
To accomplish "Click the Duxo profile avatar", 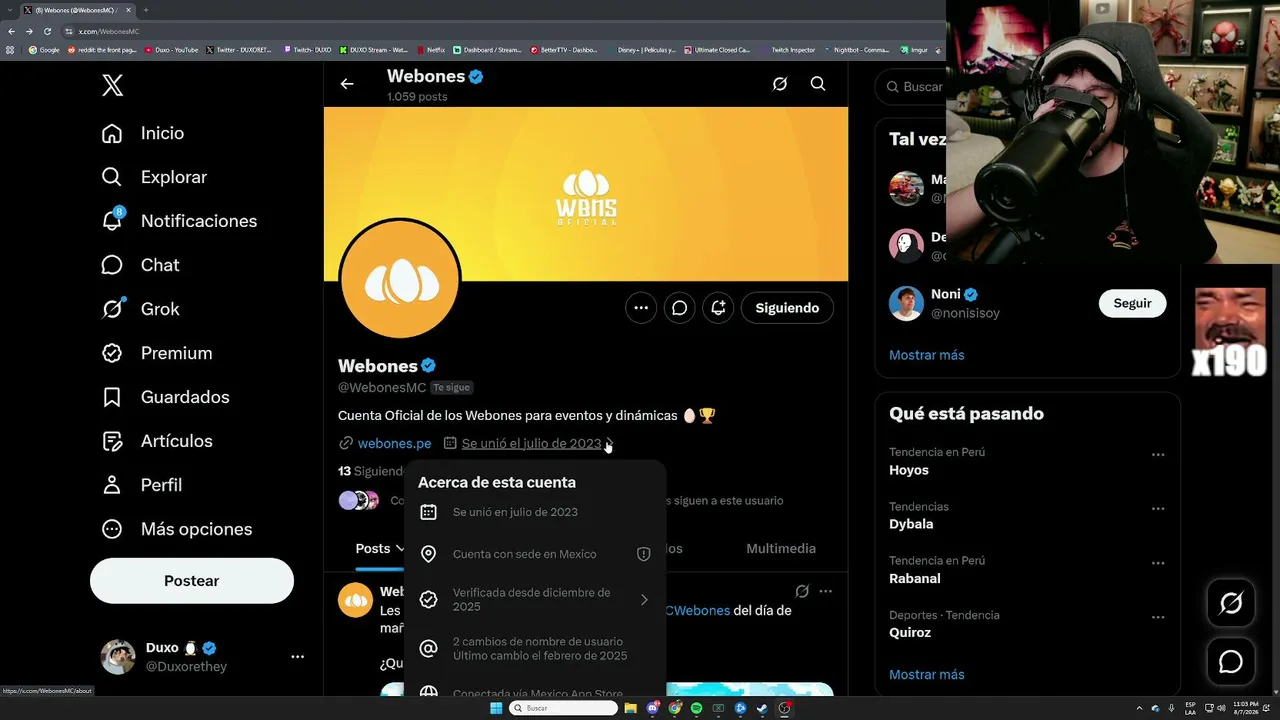I will (x=118, y=657).
